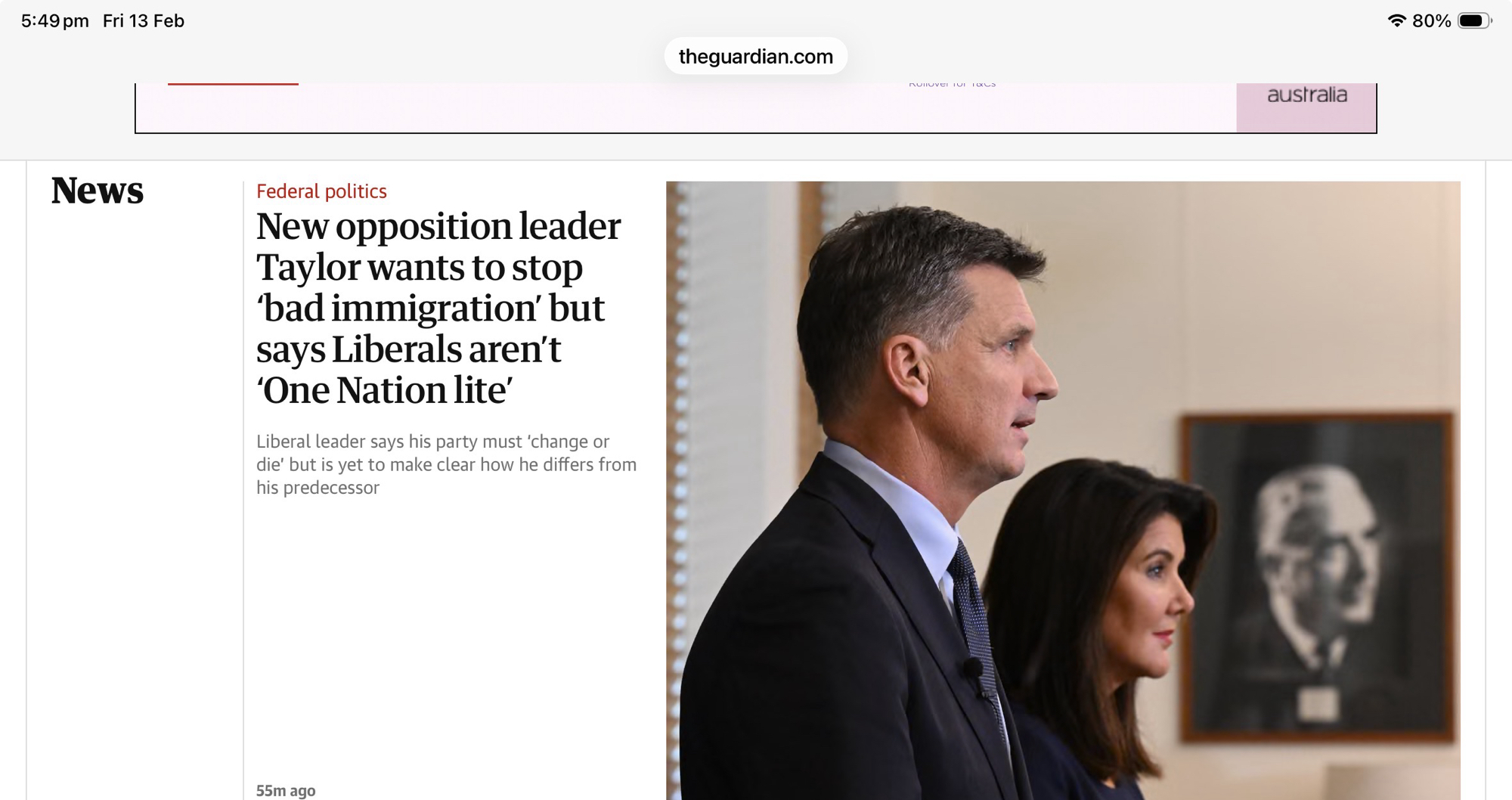Open the New opposition leader Taylor headline
Image resolution: width=1512 pixels, height=800 pixels.
[x=438, y=308]
